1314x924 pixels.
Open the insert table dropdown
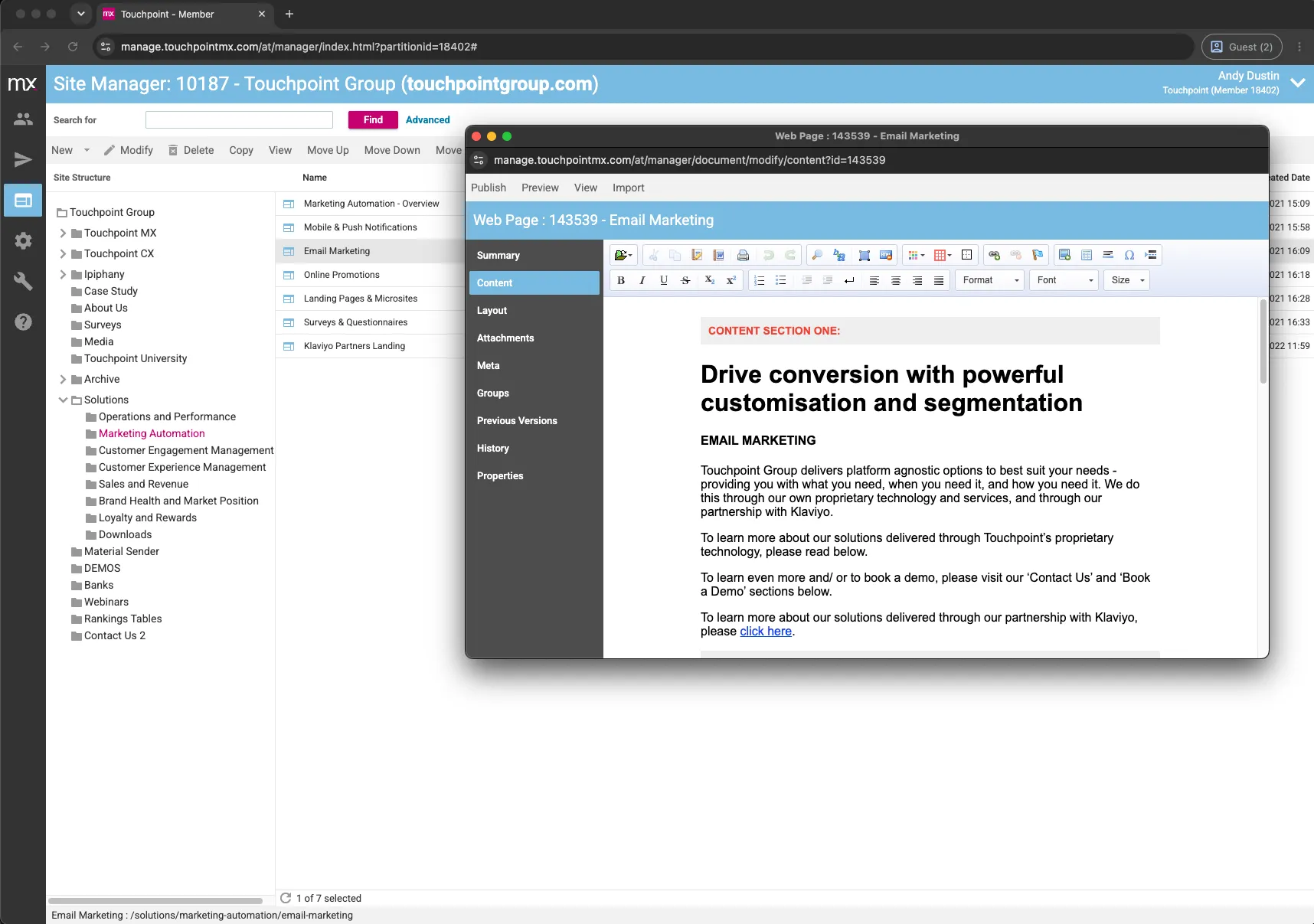point(943,255)
